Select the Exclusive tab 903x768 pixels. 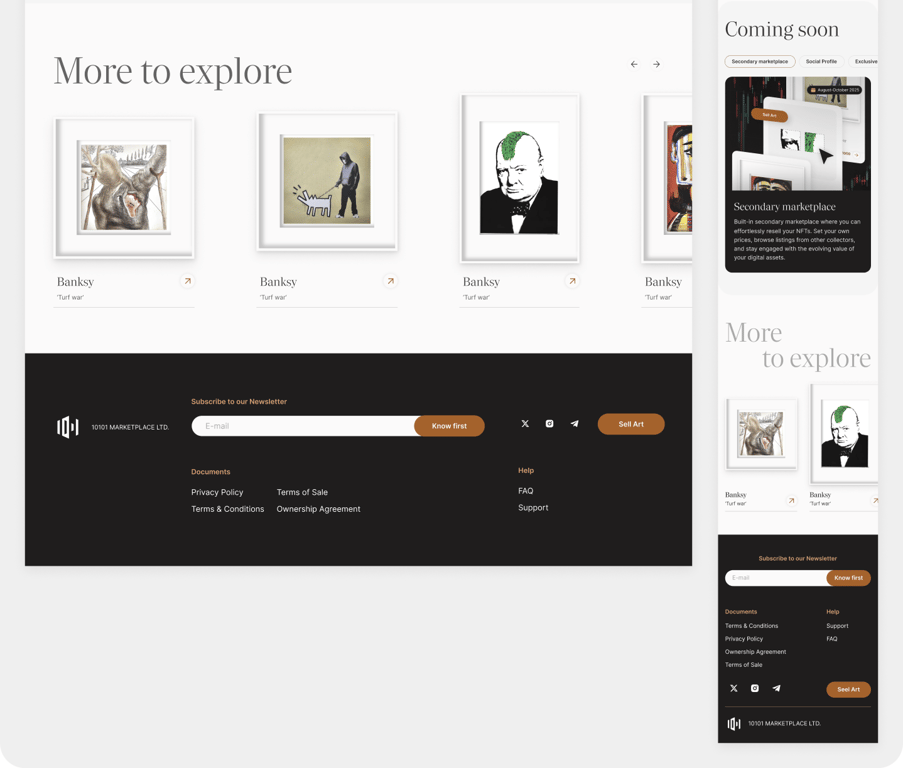[864, 62]
